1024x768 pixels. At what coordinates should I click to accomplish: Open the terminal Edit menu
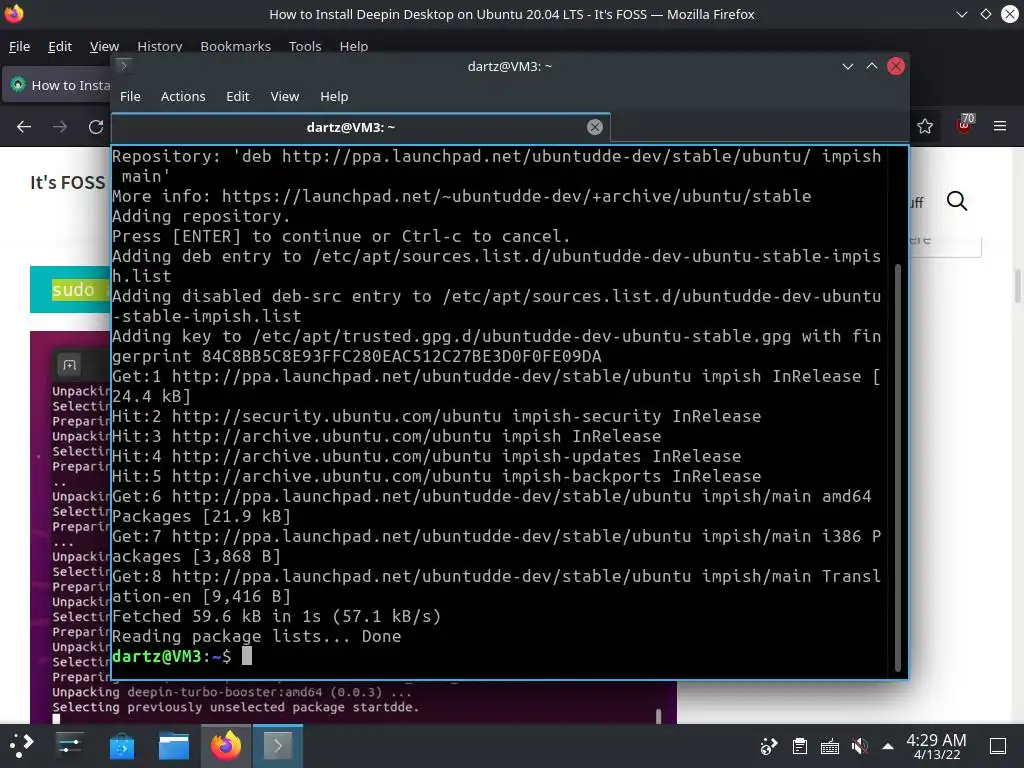point(238,97)
